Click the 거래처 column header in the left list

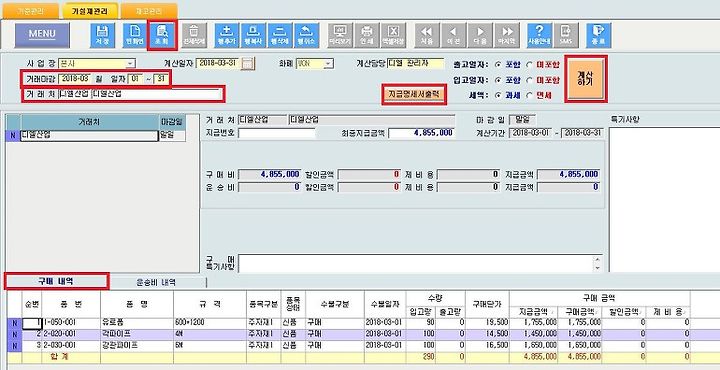tap(90, 122)
